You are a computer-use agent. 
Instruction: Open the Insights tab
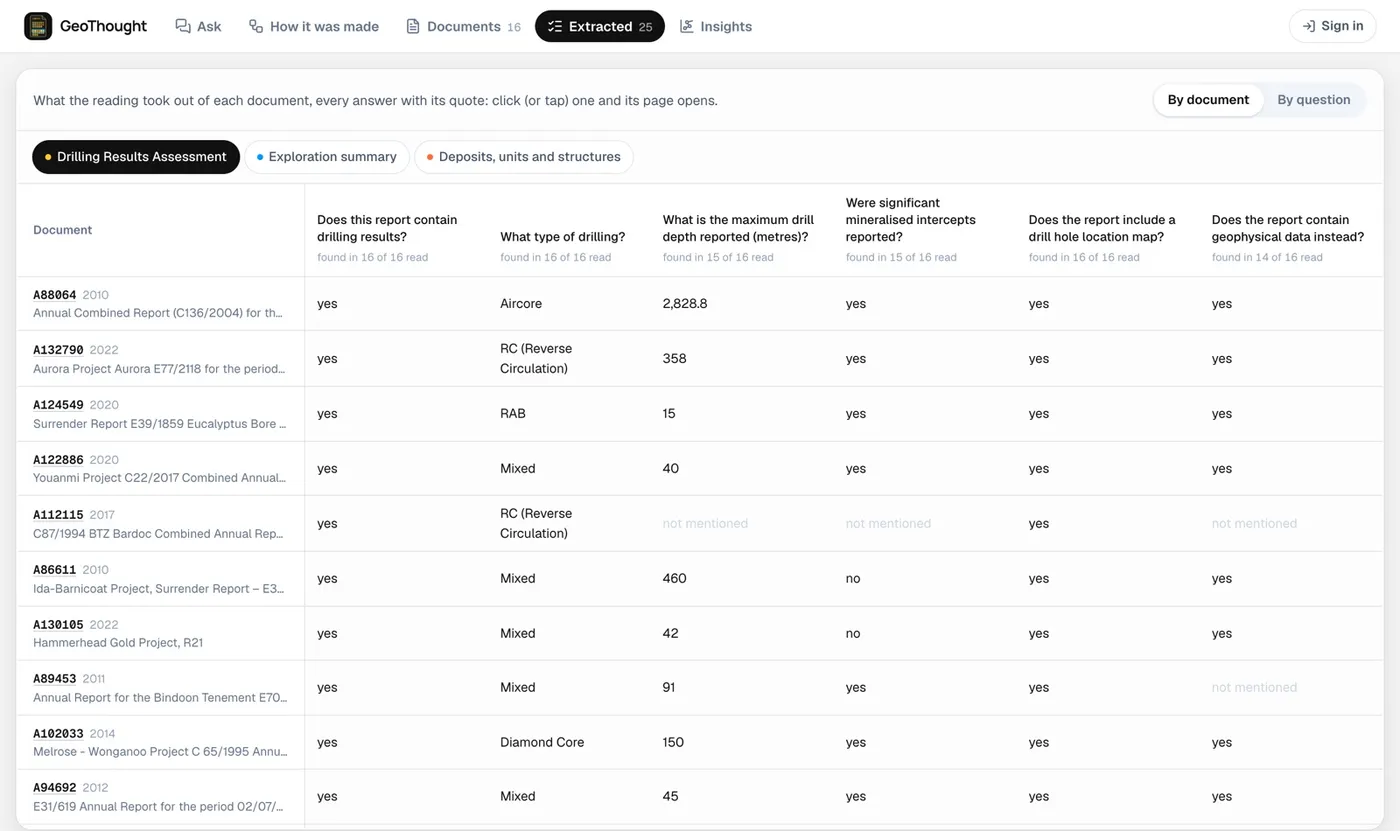click(x=716, y=26)
